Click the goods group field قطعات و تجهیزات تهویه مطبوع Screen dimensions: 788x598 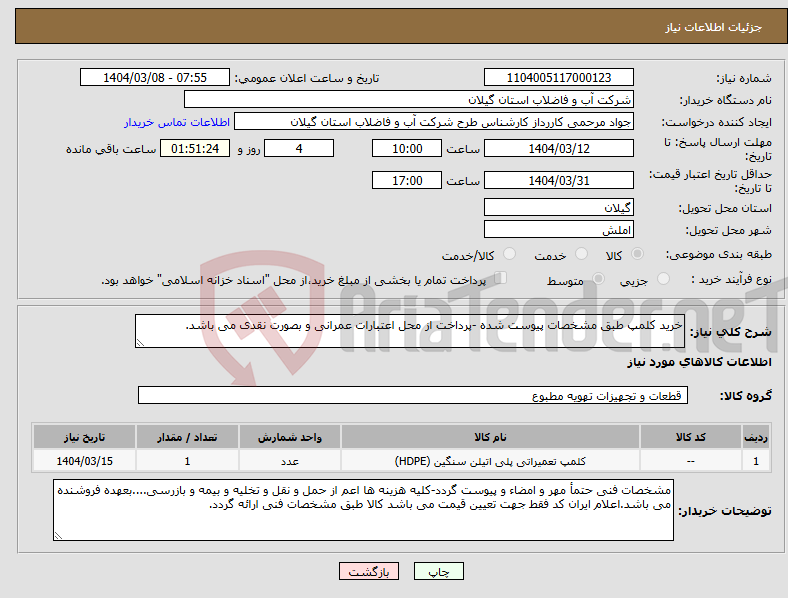[x=413, y=395]
